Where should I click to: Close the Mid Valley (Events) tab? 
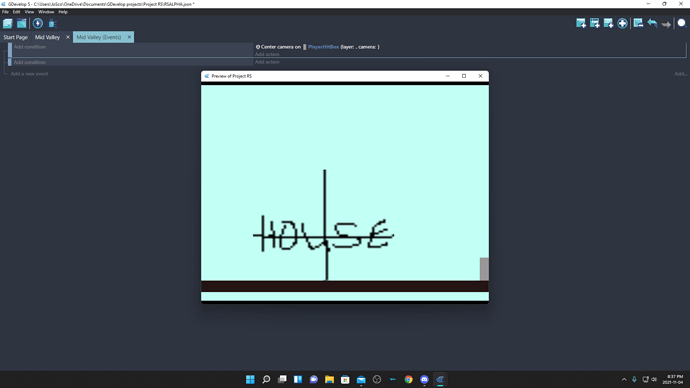(129, 37)
